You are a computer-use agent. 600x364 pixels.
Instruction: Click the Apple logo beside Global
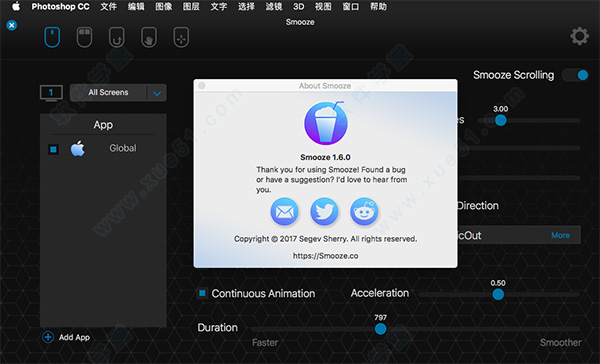pyautogui.click(x=78, y=149)
